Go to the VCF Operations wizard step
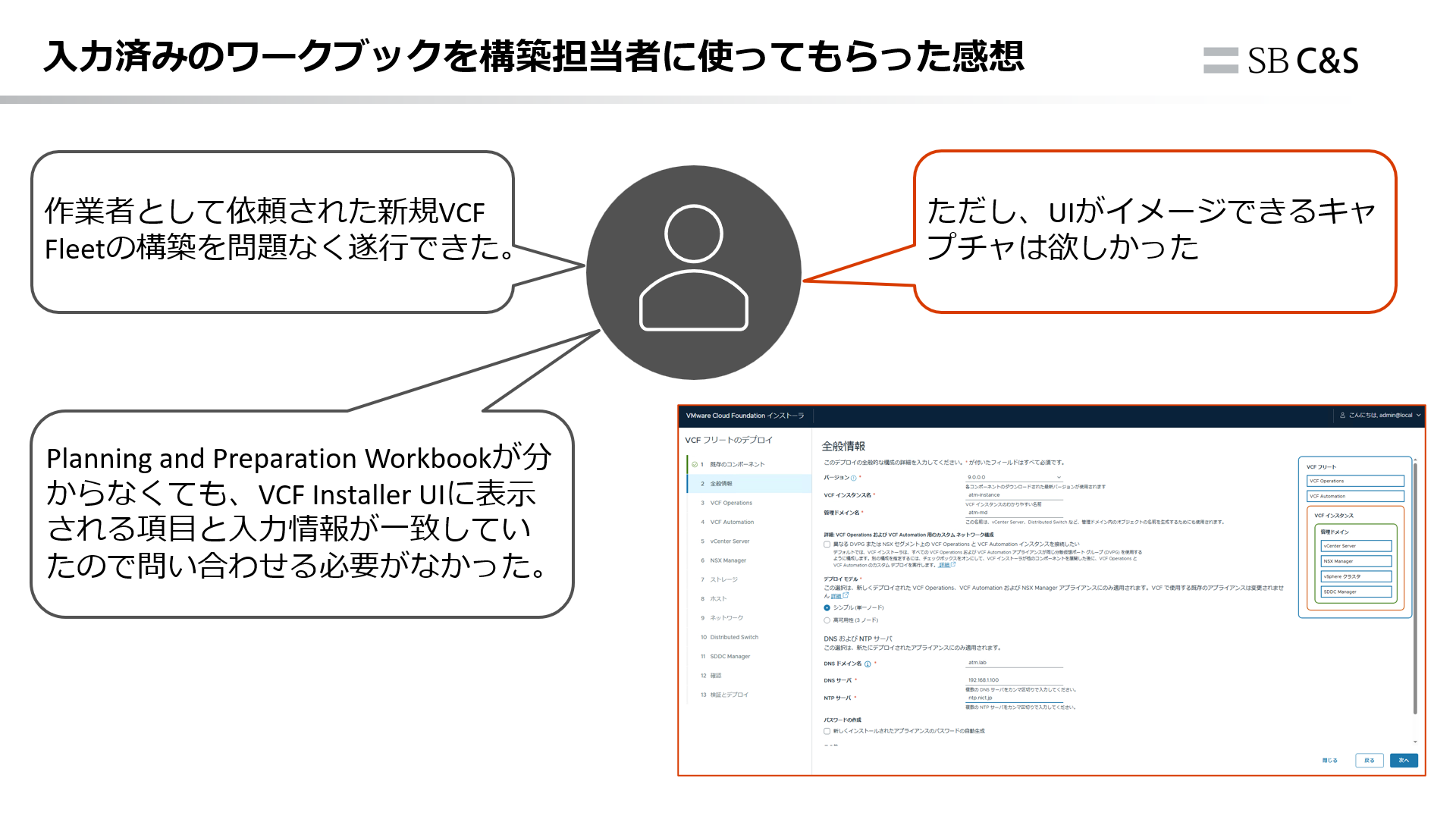Screen dimensions: 1456x819 [x=731, y=503]
